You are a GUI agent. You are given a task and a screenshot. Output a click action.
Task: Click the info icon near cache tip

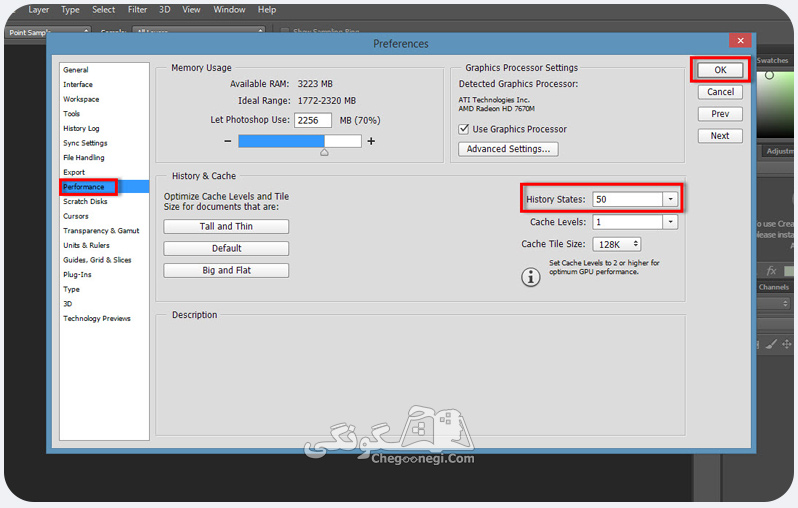click(x=530, y=277)
